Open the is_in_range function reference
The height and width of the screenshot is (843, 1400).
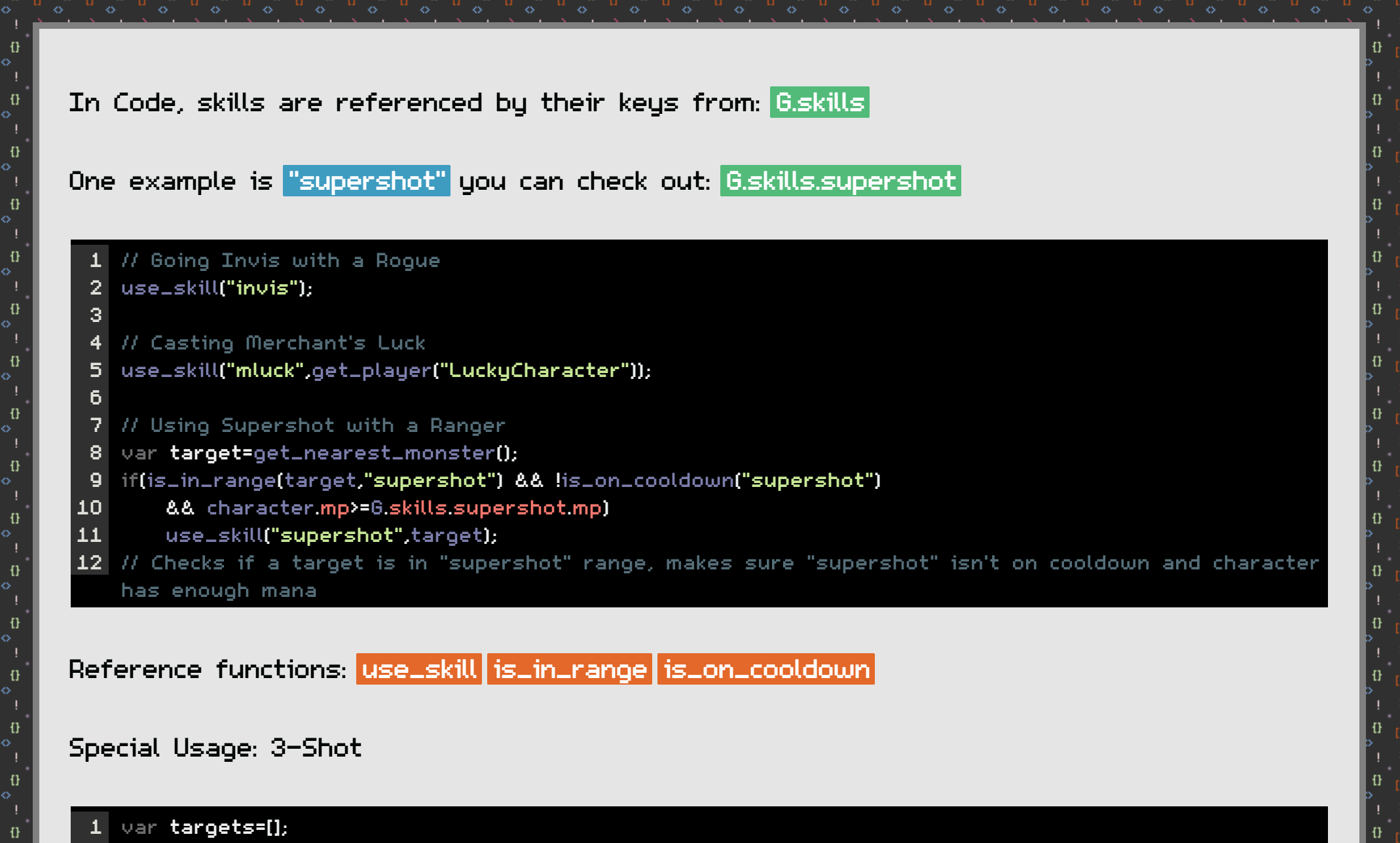[569, 670]
